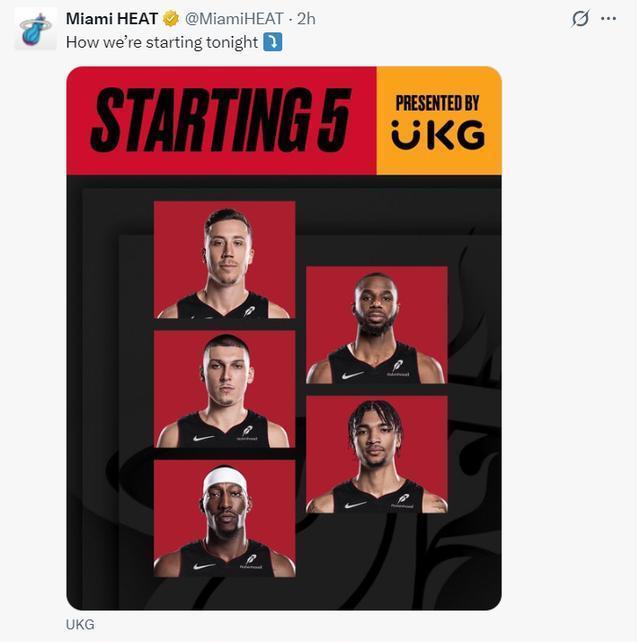Click the PRESENTED BY text
This screenshot has height=642, width=640.
437,103
